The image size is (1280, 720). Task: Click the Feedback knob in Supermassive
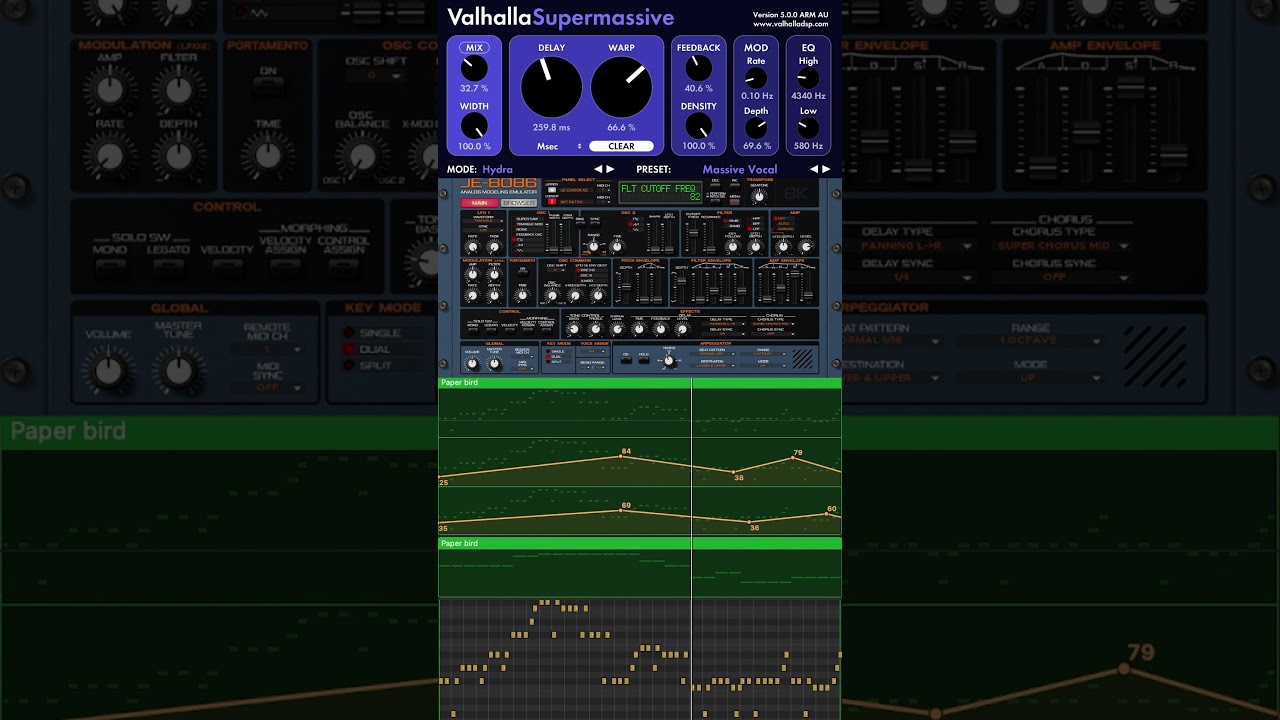(x=698, y=68)
